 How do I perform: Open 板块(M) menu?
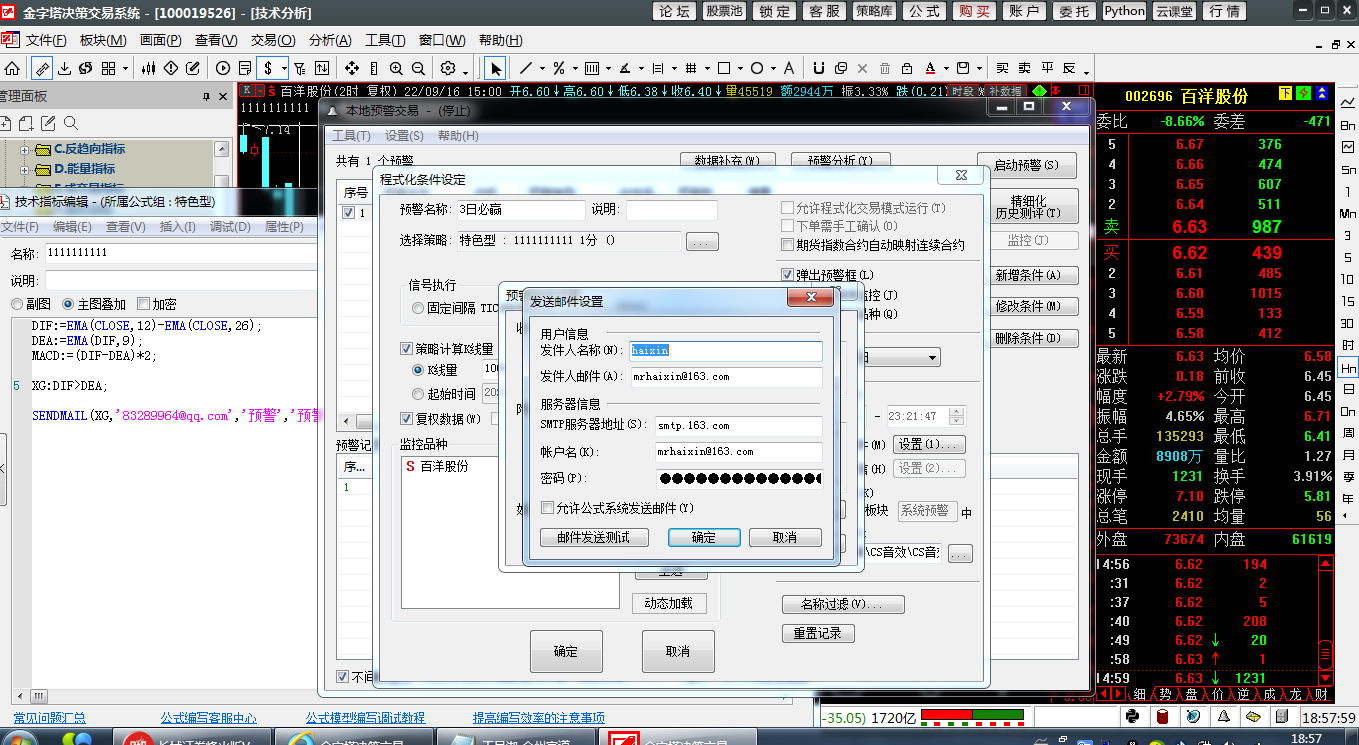tap(102, 41)
